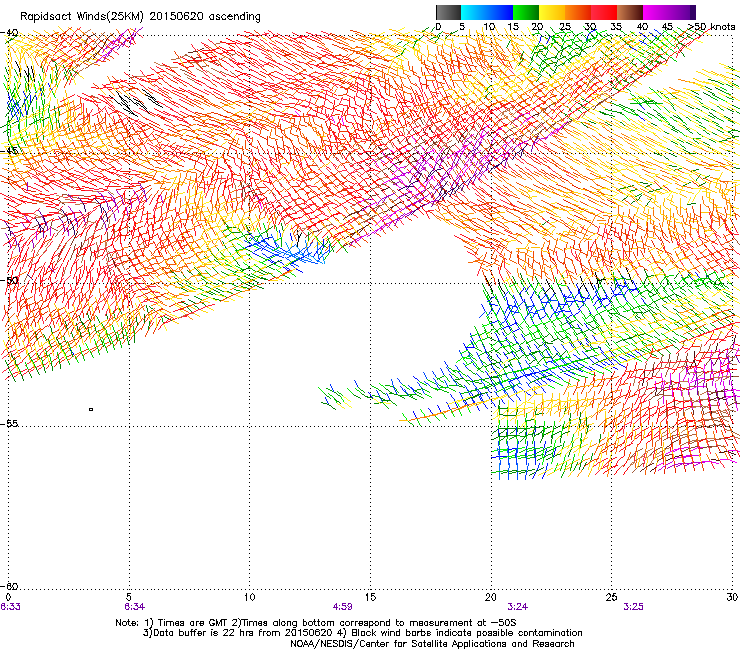This screenshot has width=740, height=650.
Task: Click the '-60' latitude axis label
Action: point(9,586)
